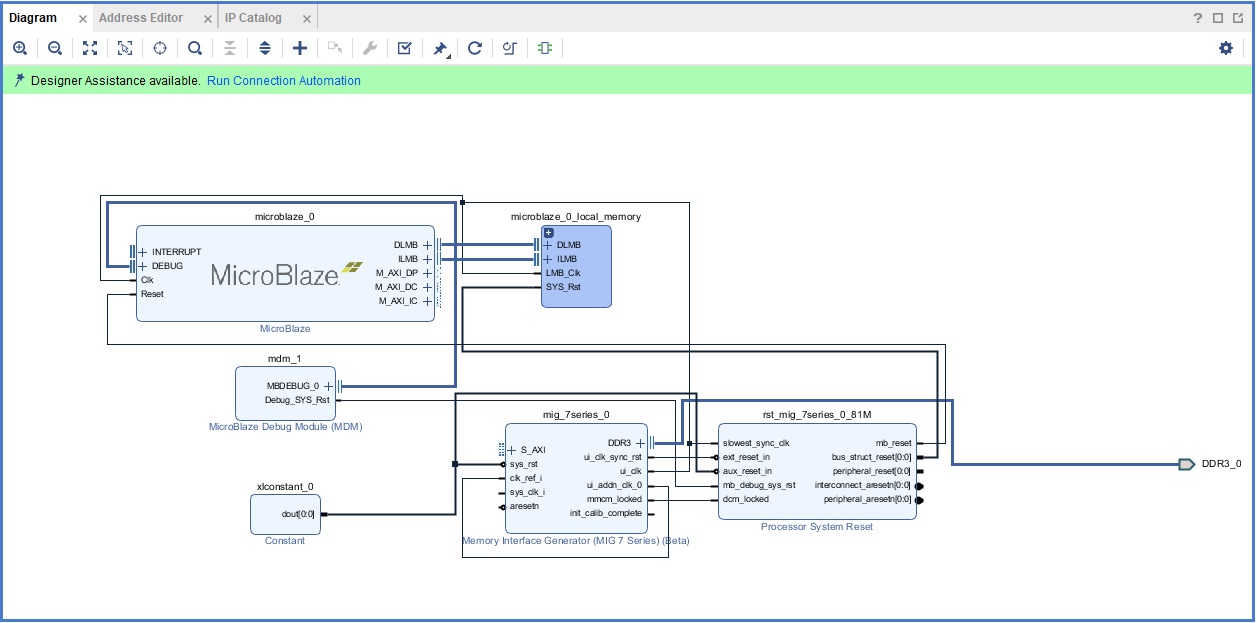Click the Run Connection Automation link
Image resolution: width=1257 pixels, height=623 pixels.
(283, 81)
